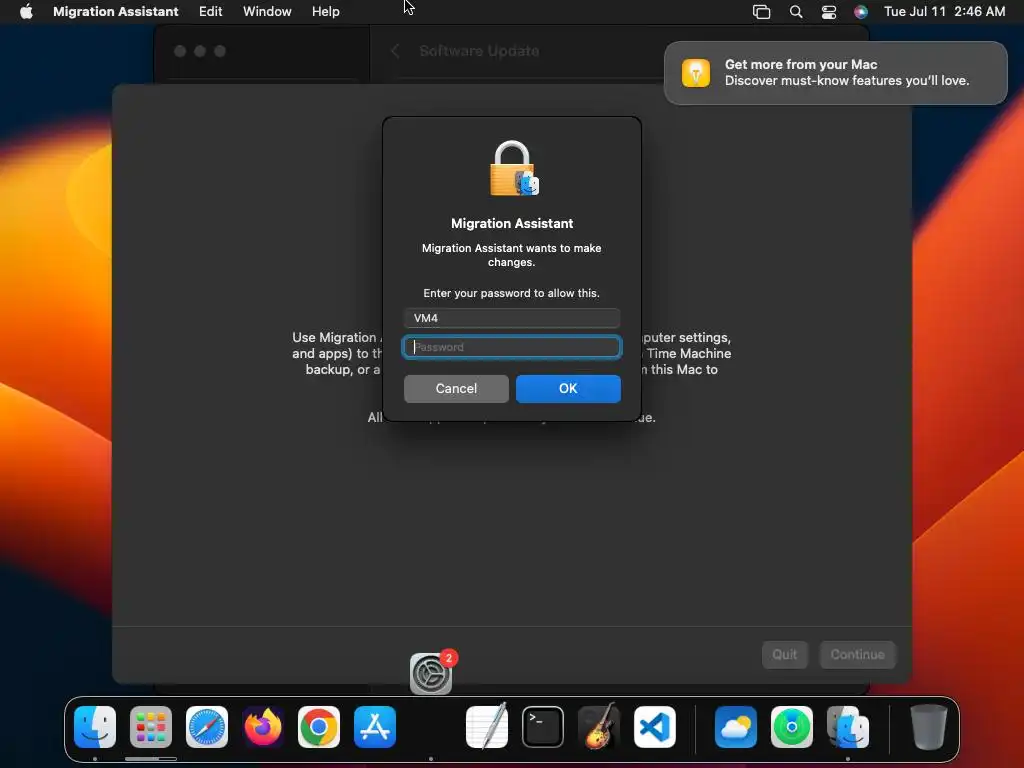Open System Settings icon with badge
The height and width of the screenshot is (768, 1024).
tap(431, 673)
